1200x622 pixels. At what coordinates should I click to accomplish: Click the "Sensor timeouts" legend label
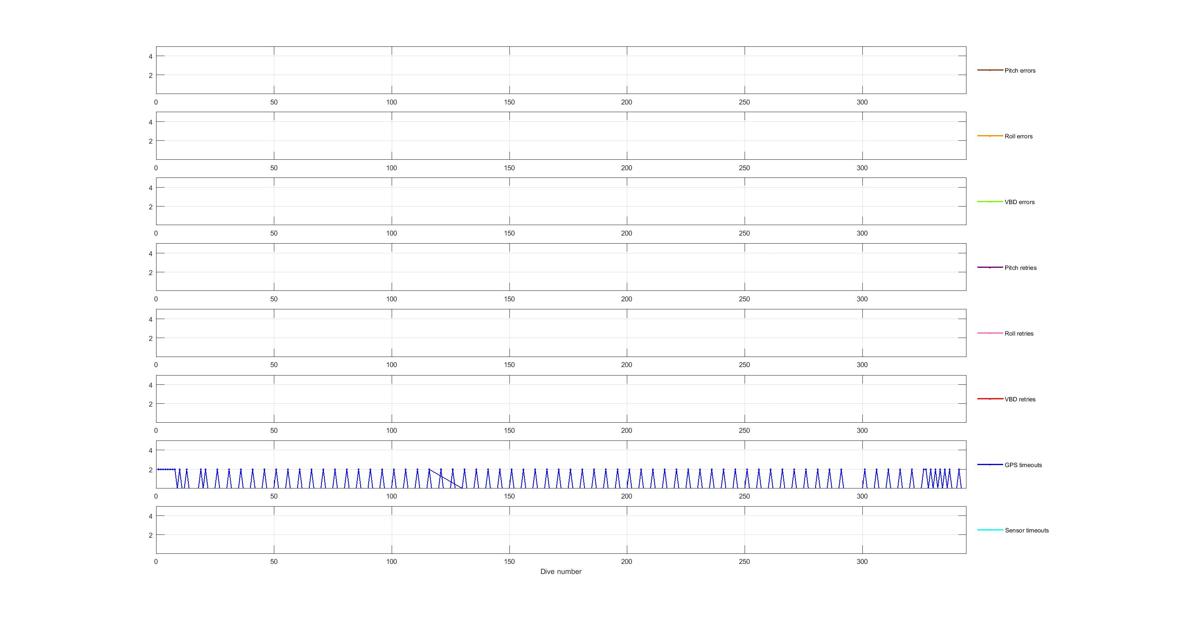pyautogui.click(x=1027, y=530)
